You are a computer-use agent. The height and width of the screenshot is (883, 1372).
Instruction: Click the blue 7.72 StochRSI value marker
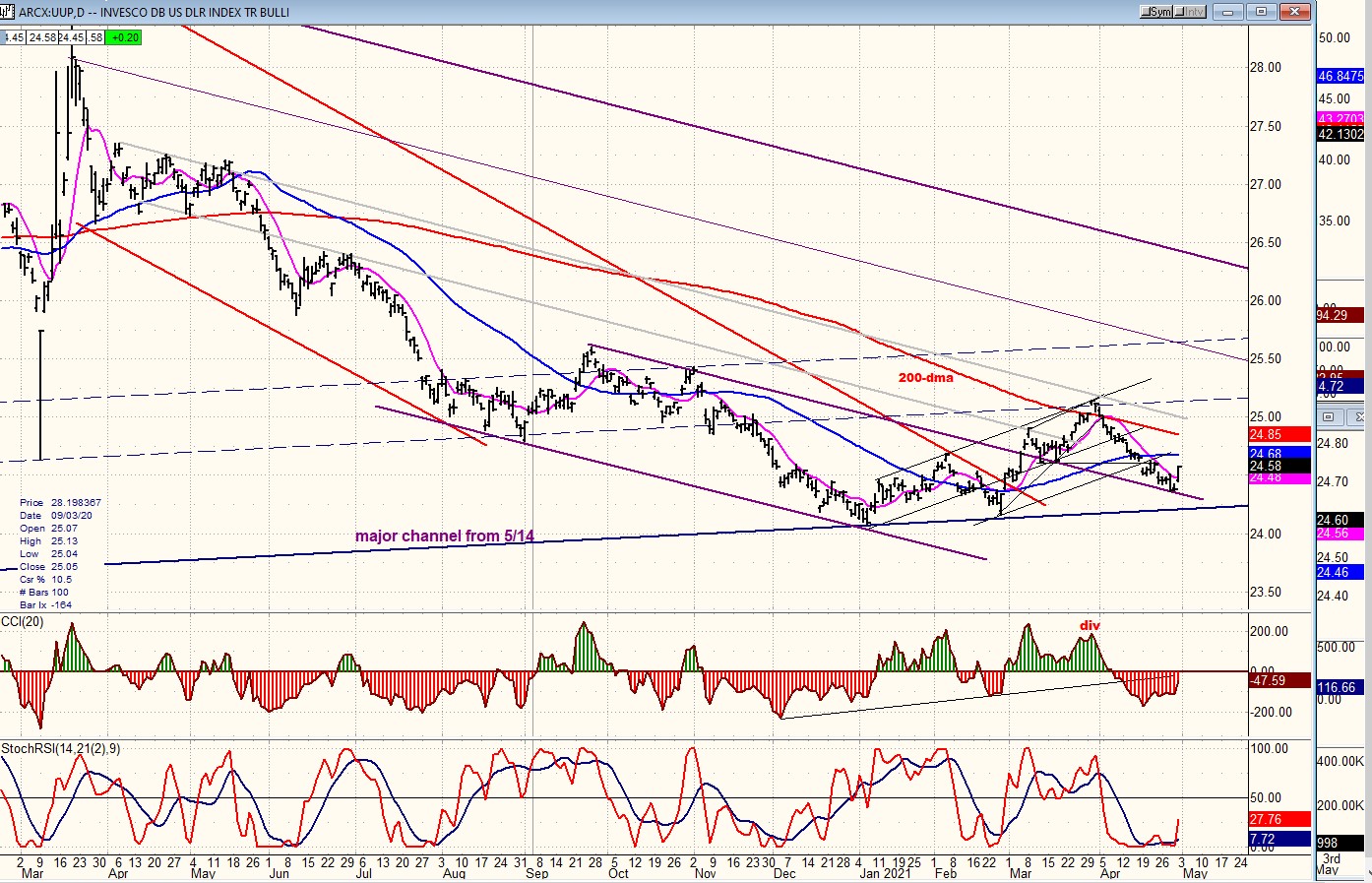click(1279, 840)
